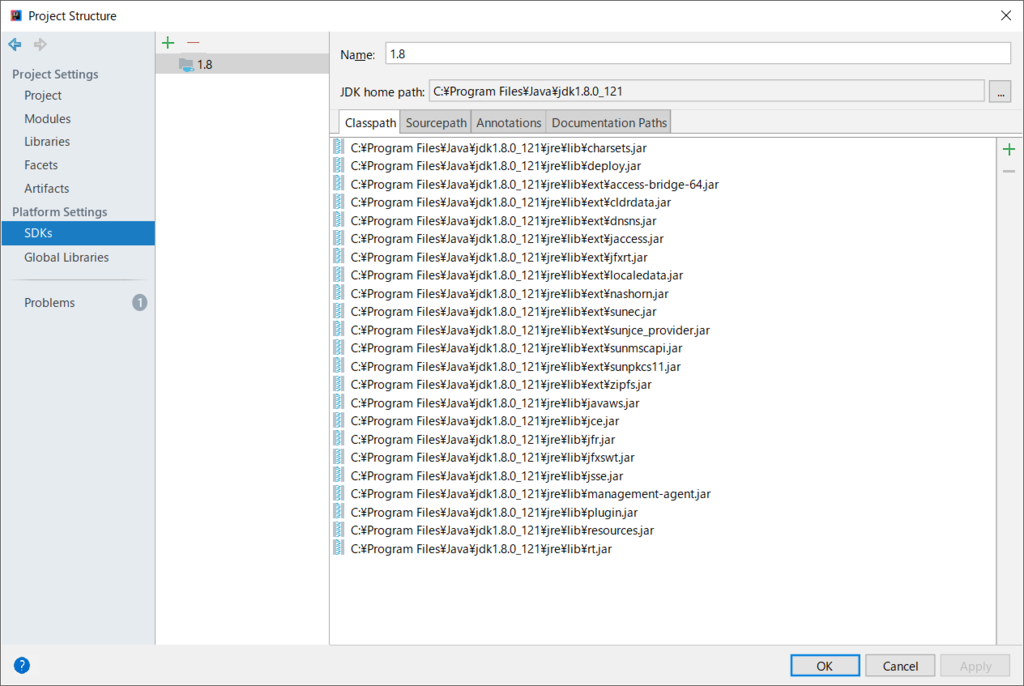Click the Name input field

(698, 54)
